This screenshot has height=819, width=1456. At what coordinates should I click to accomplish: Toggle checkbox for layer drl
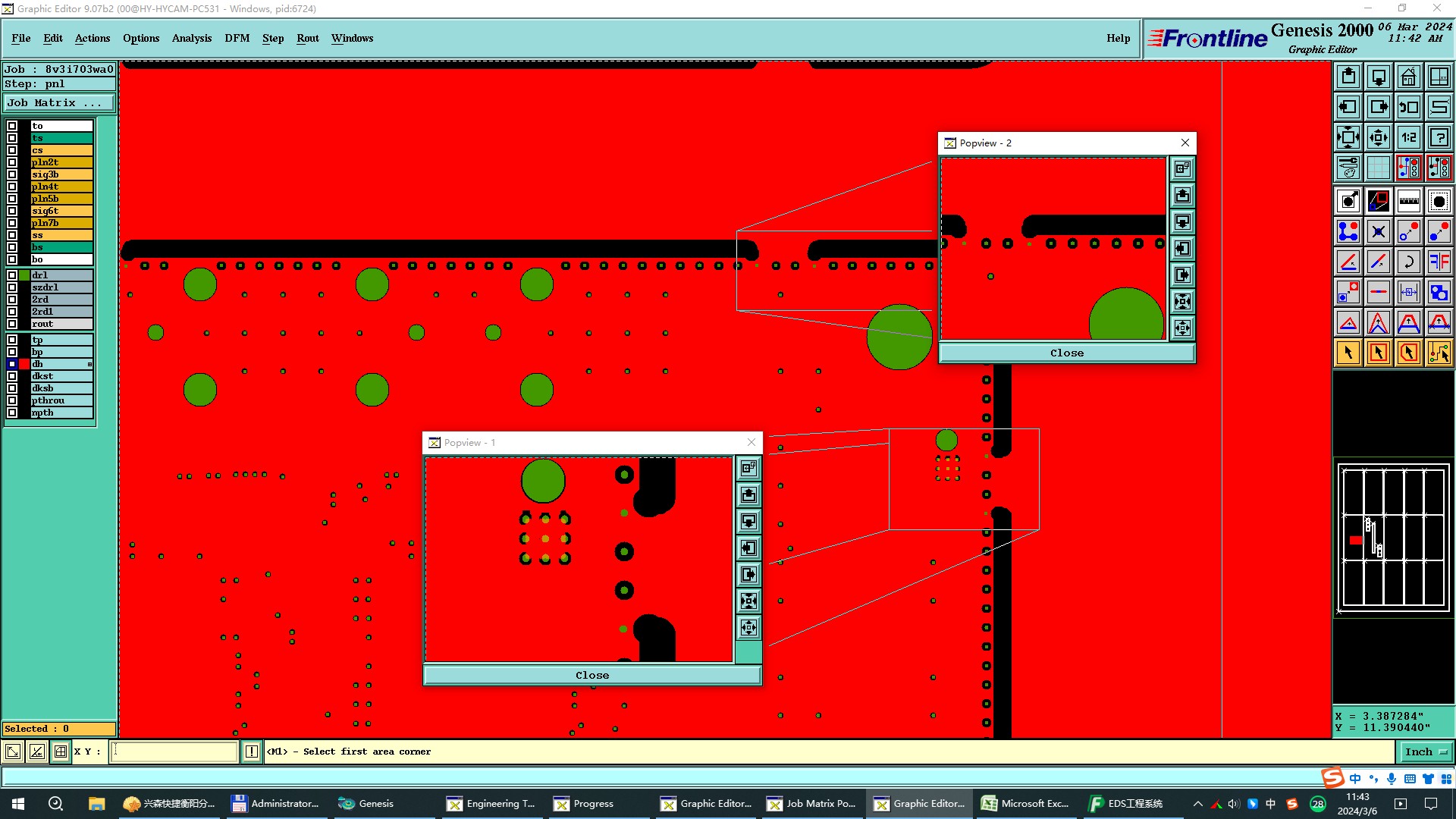point(12,275)
